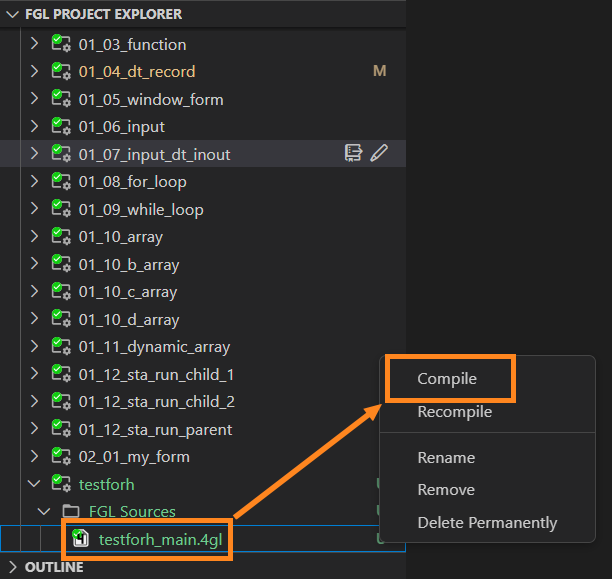Click the project icon of 02_01_my_form
612x579 pixels.
(x=60, y=457)
